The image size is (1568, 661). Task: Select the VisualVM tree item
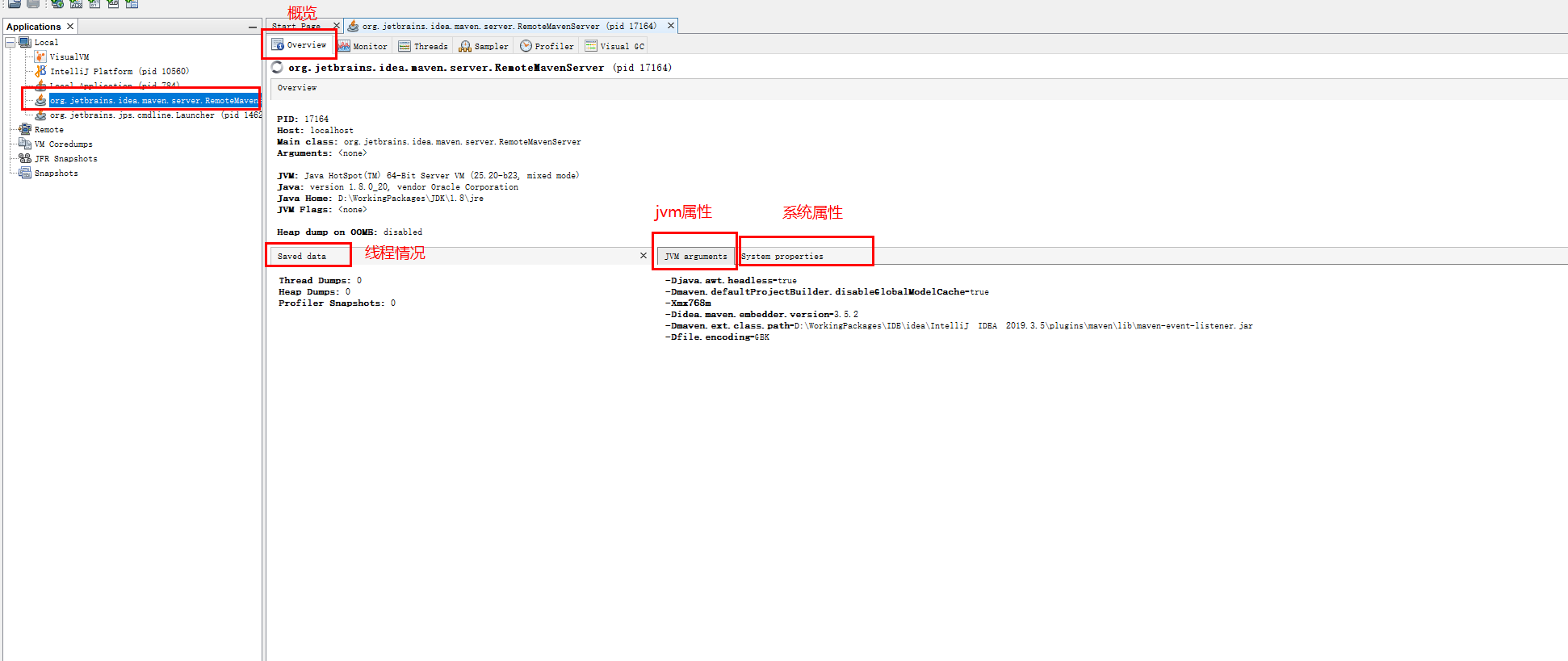click(69, 56)
